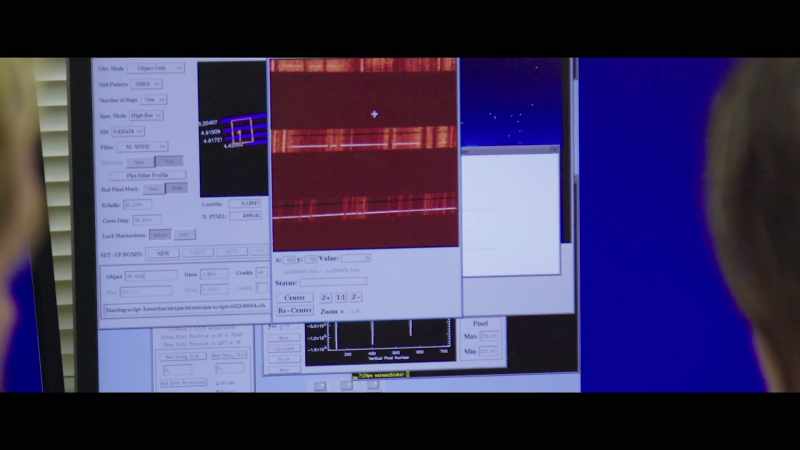The image size is (800, 450).
Task: Open the Slit size dropdown
Action: 128,132
